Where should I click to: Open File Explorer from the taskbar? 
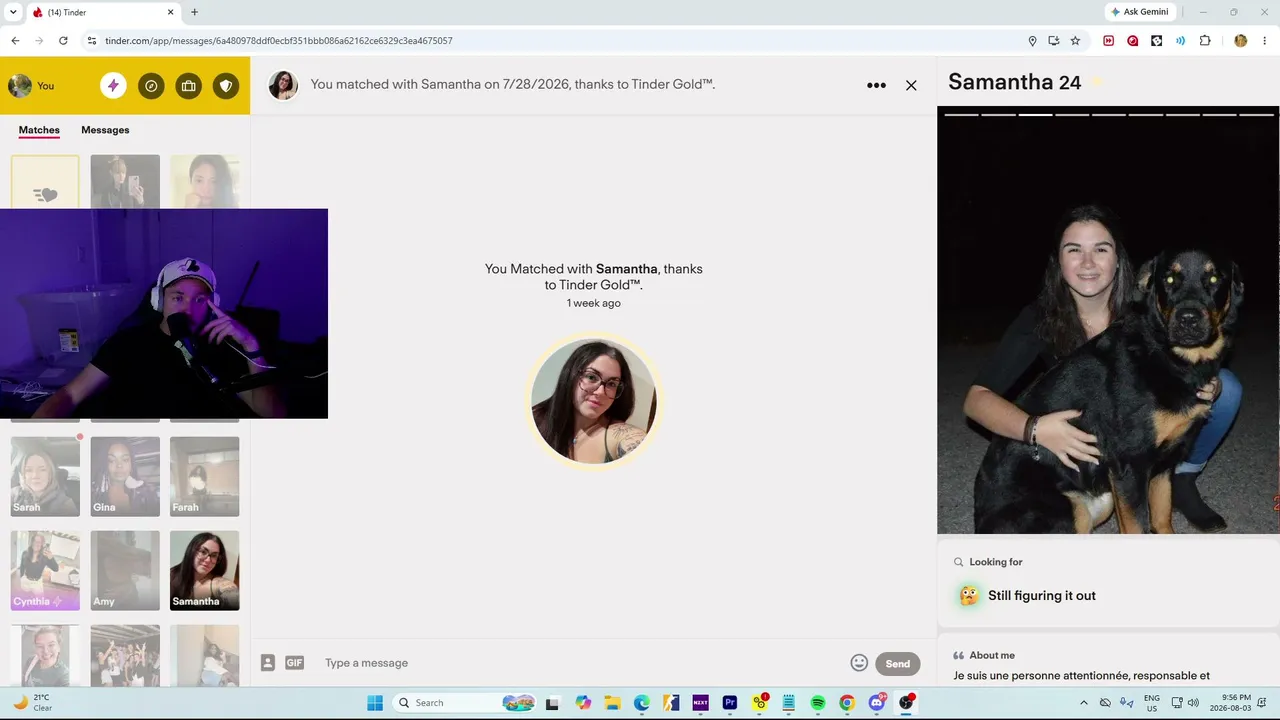coord(611,703)
